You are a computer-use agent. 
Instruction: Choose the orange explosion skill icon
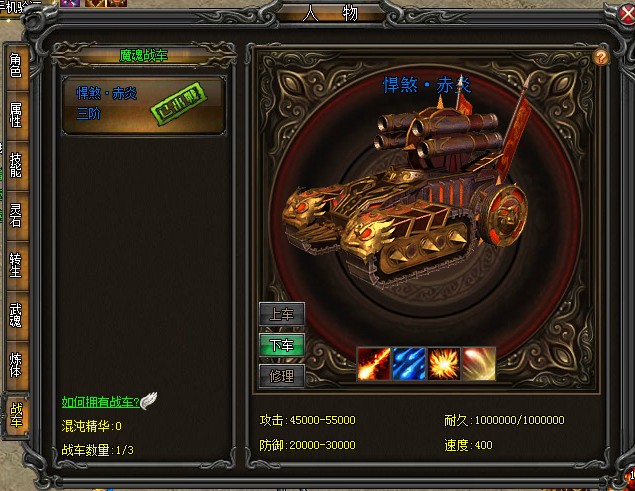pos(443,363)
